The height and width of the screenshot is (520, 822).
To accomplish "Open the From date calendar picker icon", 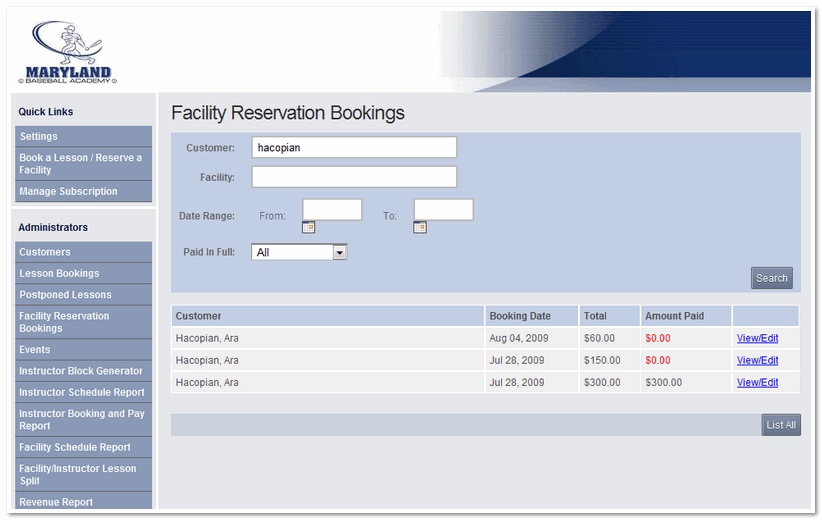I will coord(308,227).
